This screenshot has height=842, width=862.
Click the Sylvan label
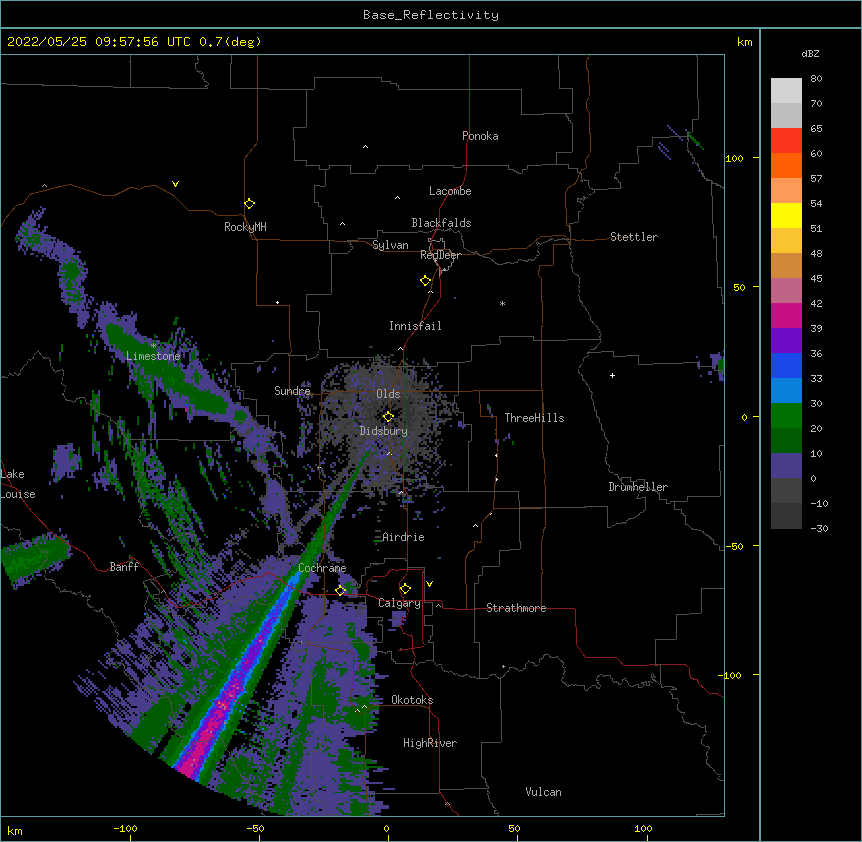pyautogui.click(x=390, y=245)
